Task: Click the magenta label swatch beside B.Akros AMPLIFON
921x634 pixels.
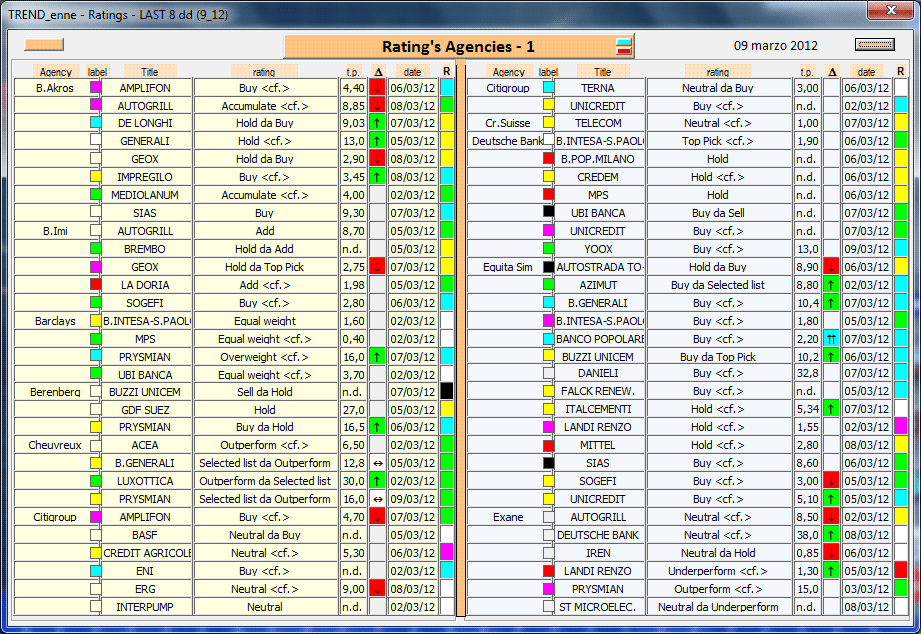Action: tap(96, 87)
